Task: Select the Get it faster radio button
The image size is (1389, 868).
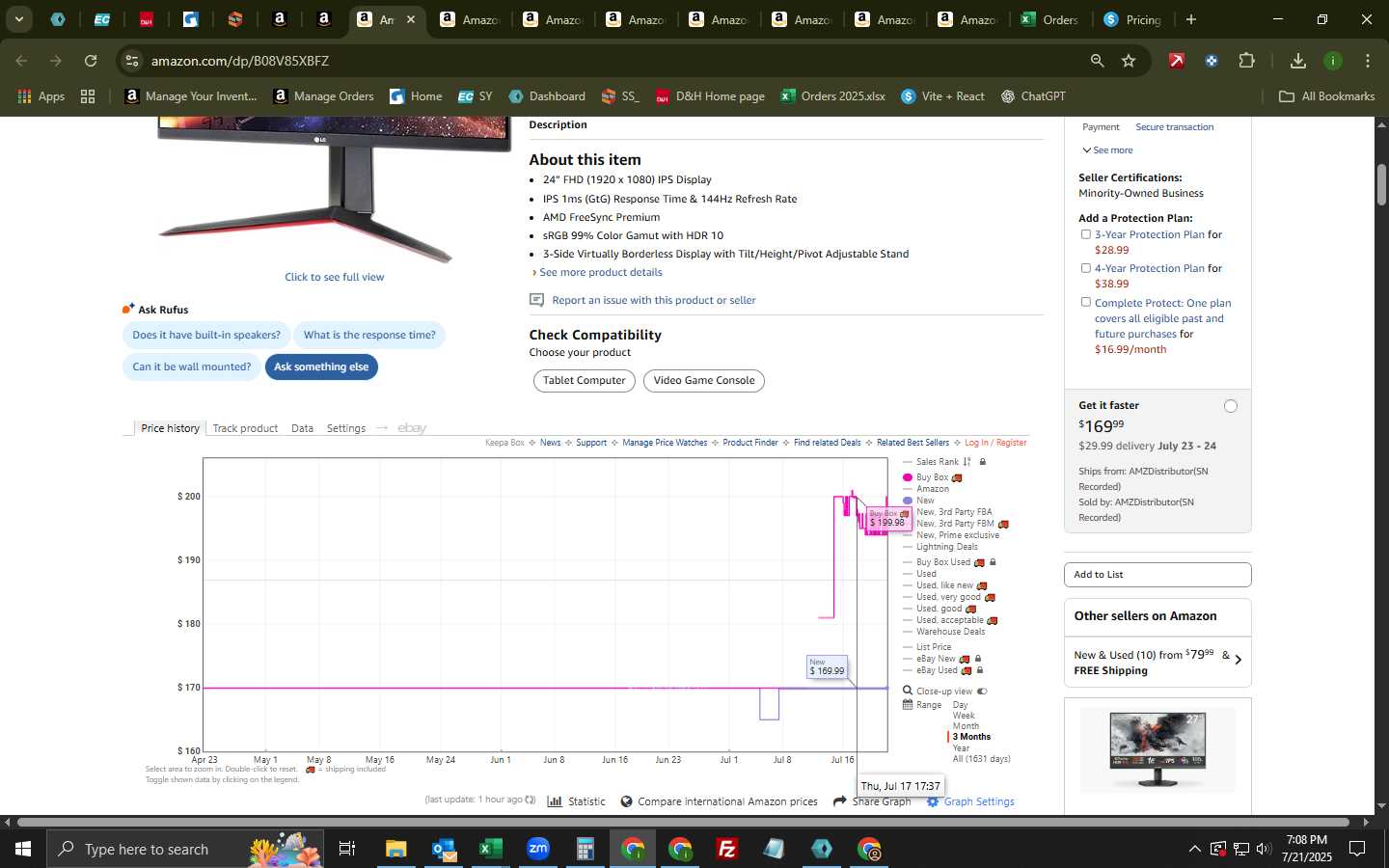Action: pyautogui.click(x=1231, y=406)
